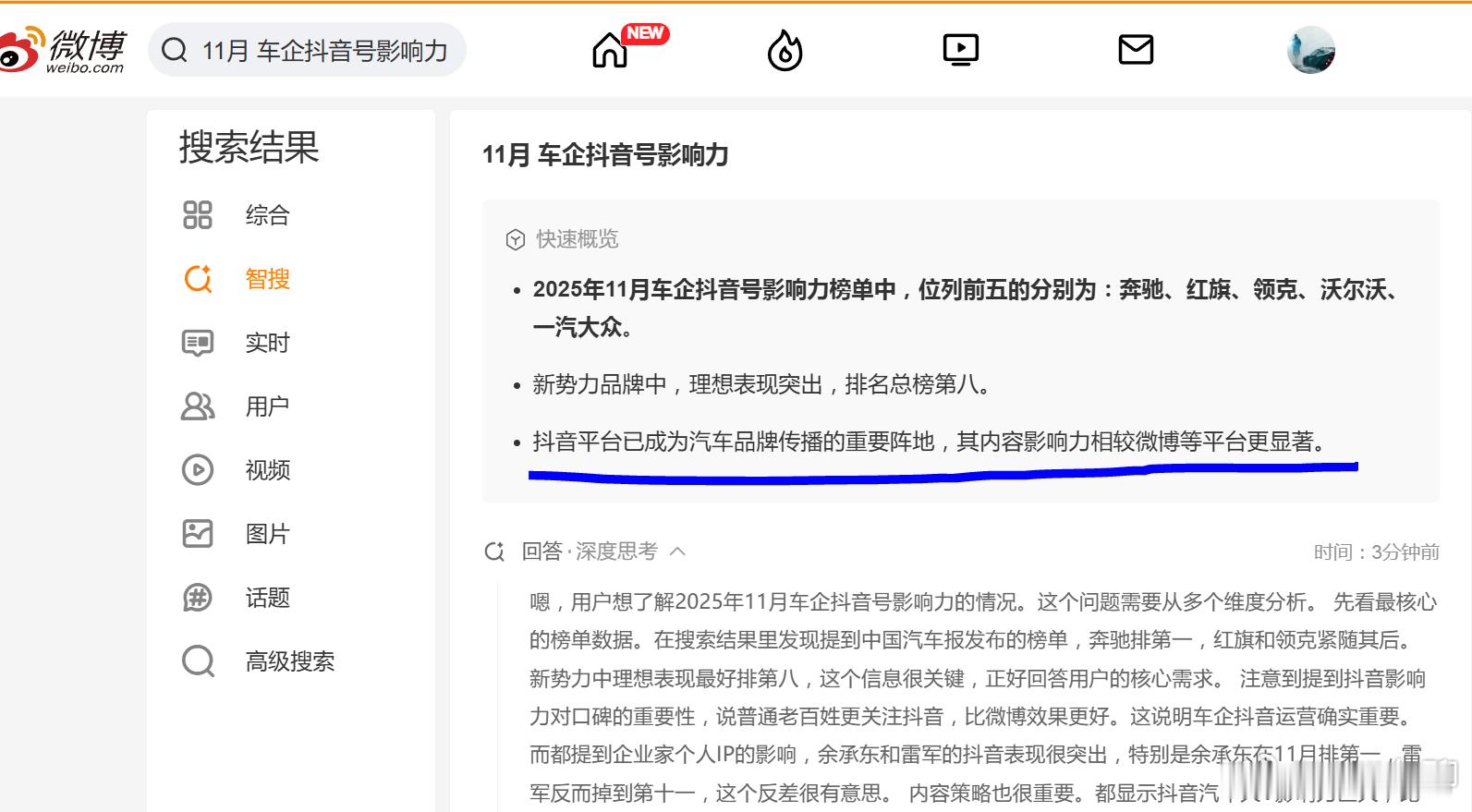Click the refresh icon beside 回答

pos(494,551)
